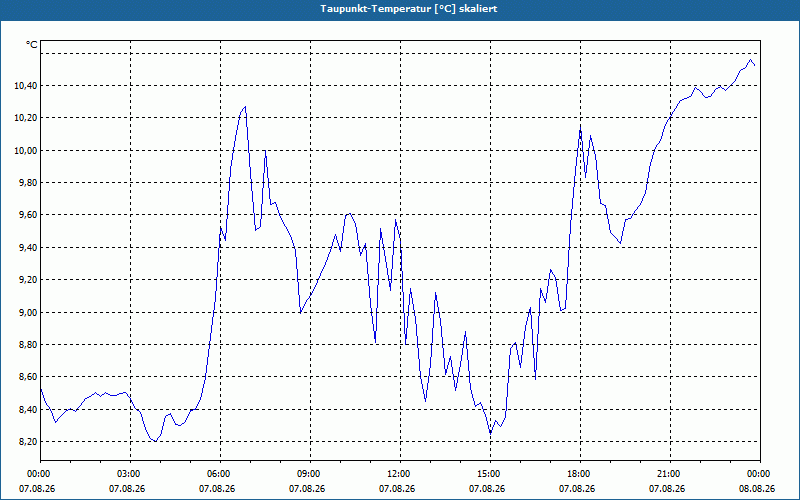
Task: Select the 9,60 y-axis label
Action: tap(28, 215)
